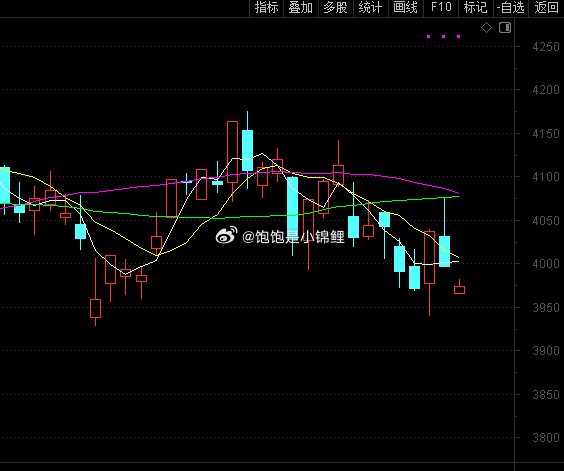564x471 pixels.
Task: Click the 4050 price axis label
Action: (x=546, y=221)
